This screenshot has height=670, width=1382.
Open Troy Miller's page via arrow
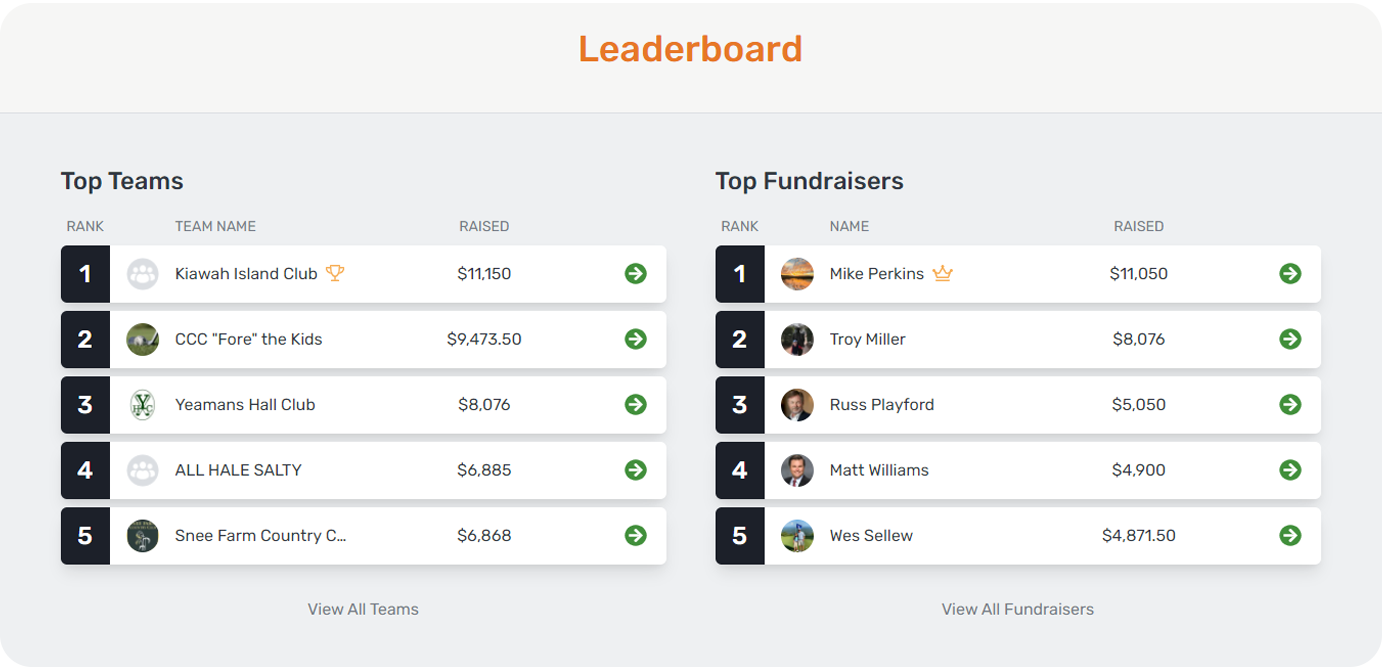1290,339
